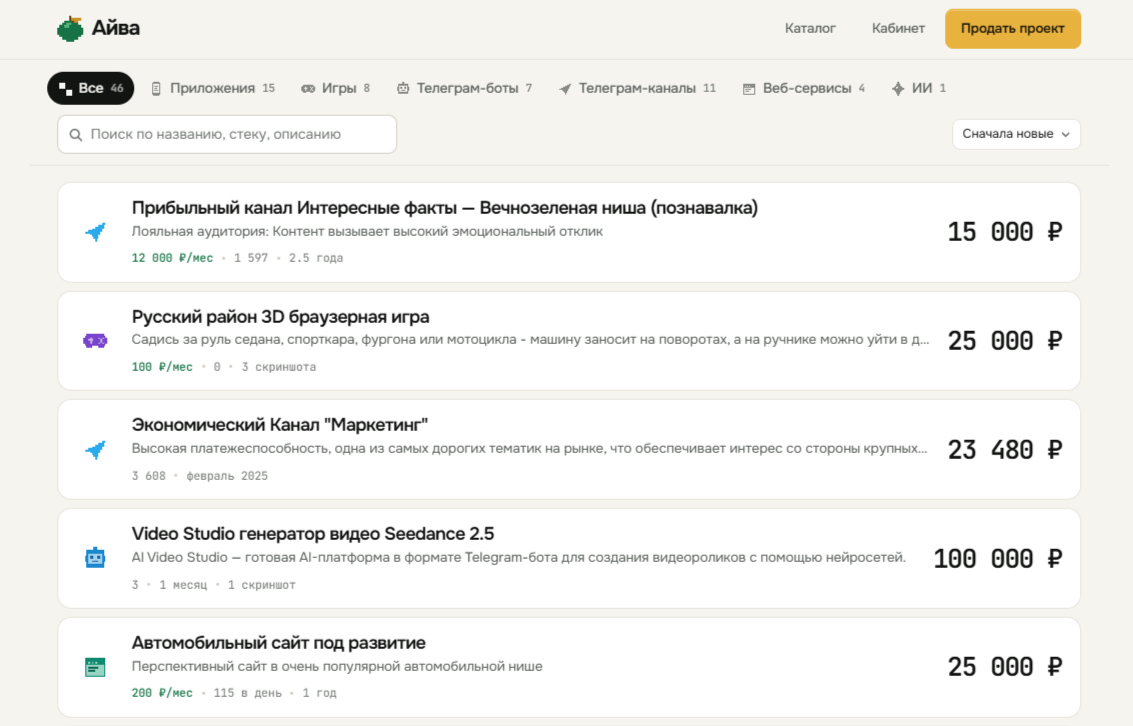Click the sparkle icon beside ИИ category
This screenshot has width=1133, height=726.
(x=897, y=88)
